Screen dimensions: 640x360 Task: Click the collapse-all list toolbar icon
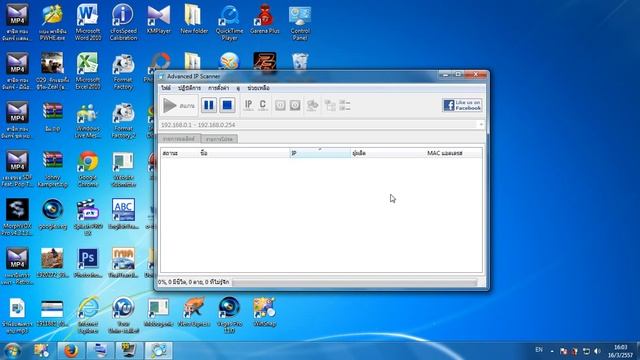tap(345, 105)
